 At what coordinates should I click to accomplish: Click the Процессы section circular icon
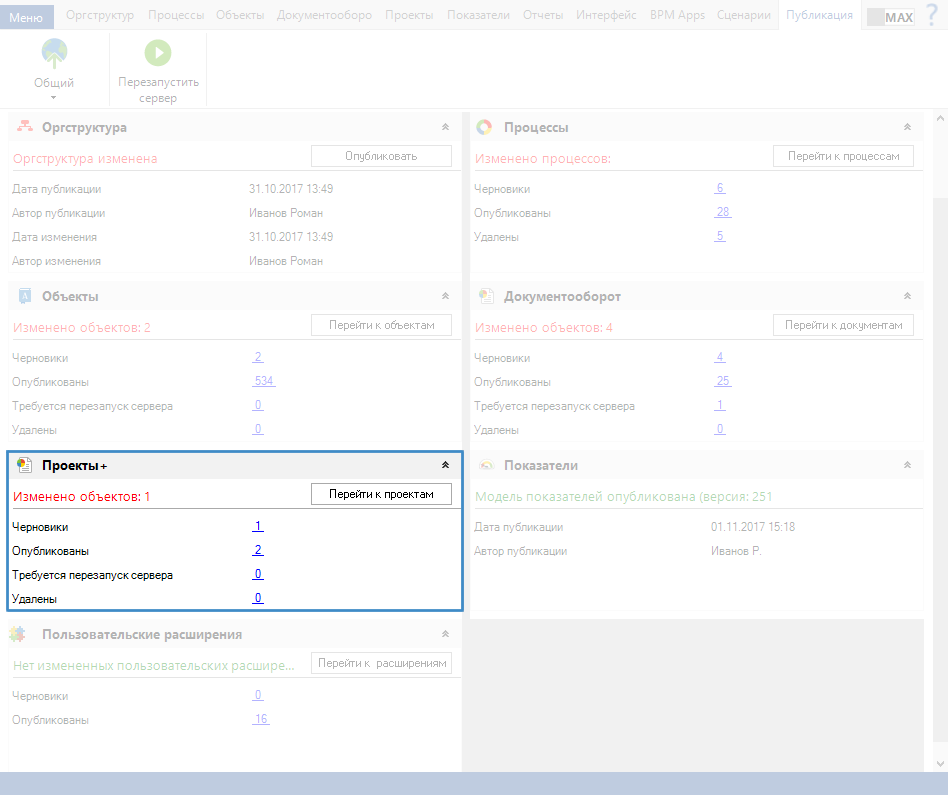484,127
